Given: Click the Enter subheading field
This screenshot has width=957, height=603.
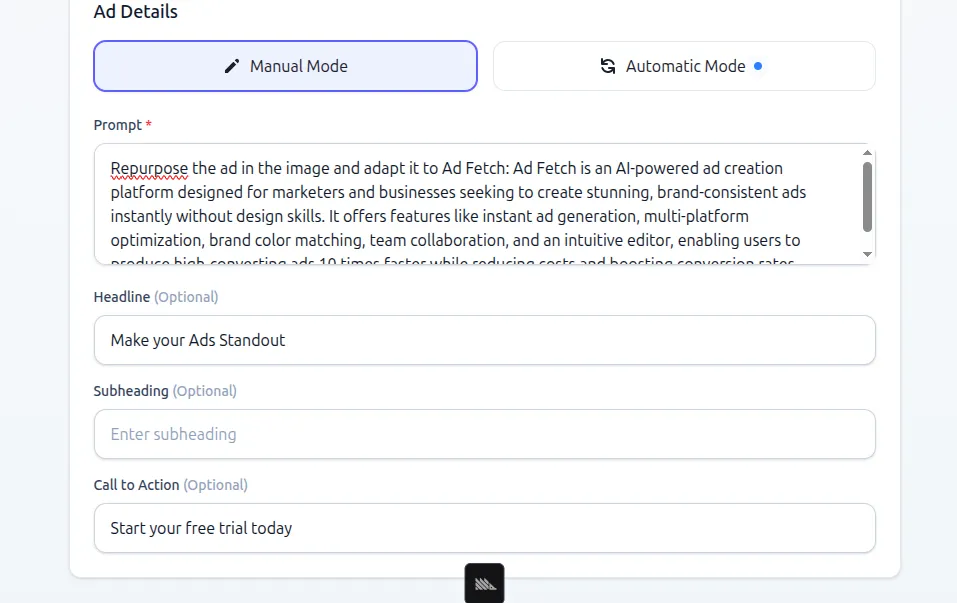Looking at the screenshot, I should [x=485, y=434].
